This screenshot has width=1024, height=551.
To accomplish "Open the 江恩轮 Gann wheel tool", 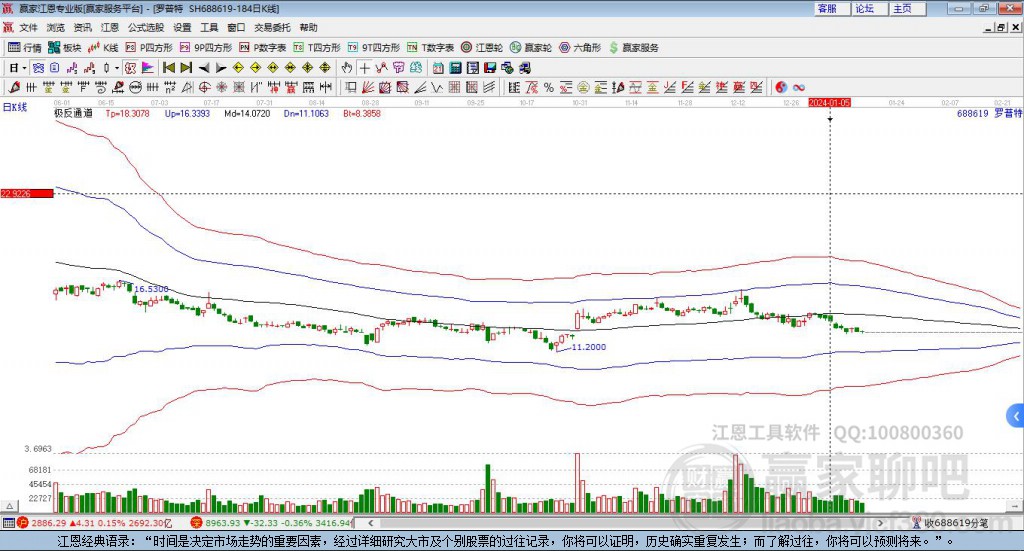I will pyautogui.click(x=482, y=48).
